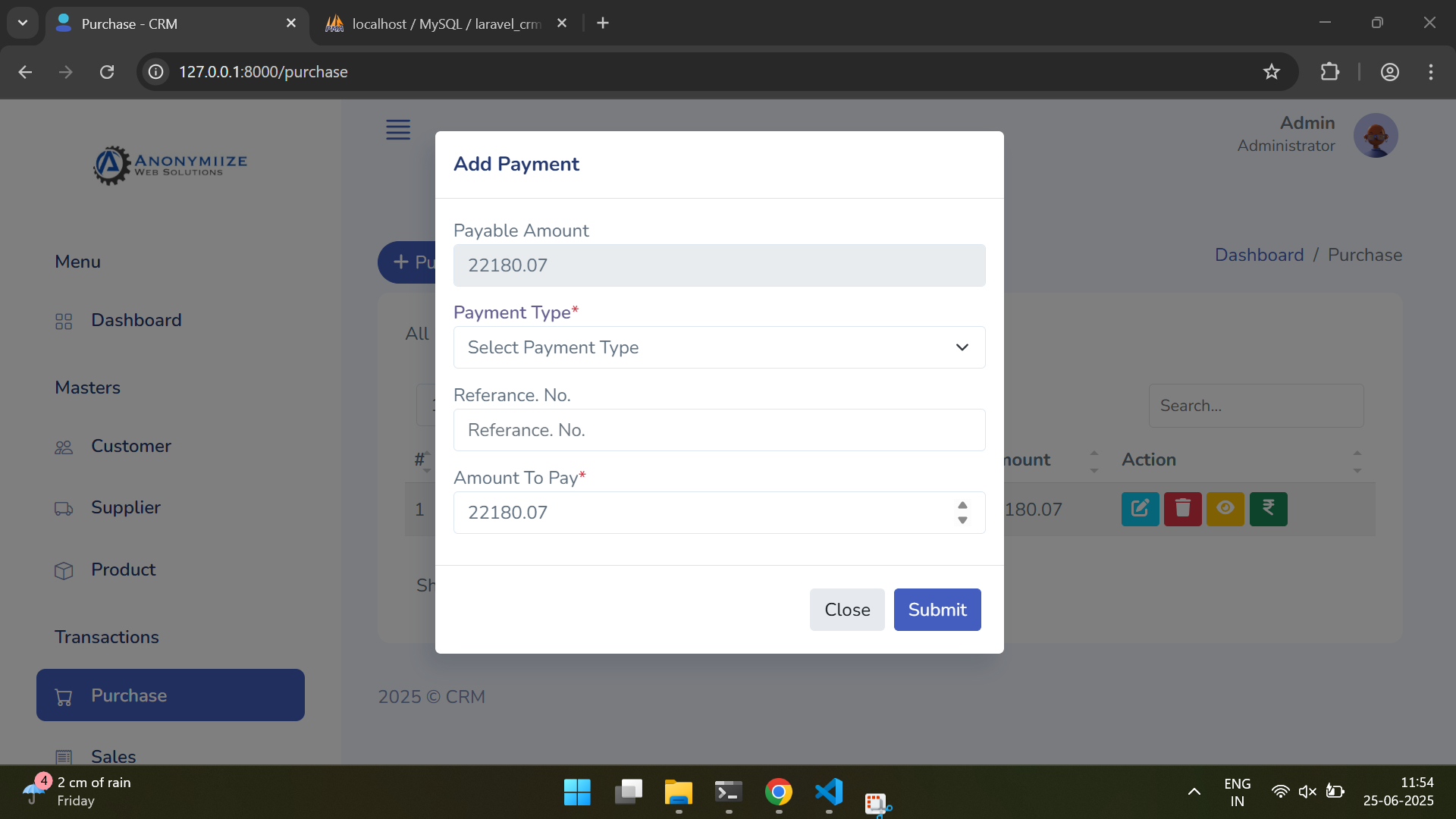Viewport: 1456px width, 819px height.
Task: Open Google Chrome from taskbar
Action: pyautogui.click(x=779, y=792)
